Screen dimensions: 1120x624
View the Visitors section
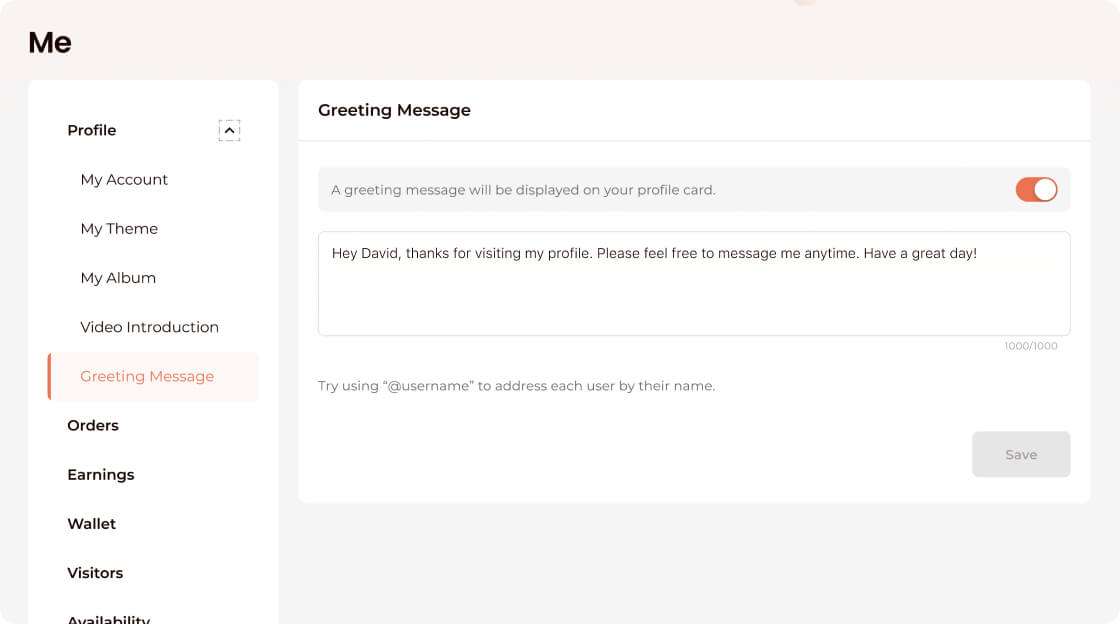tap(95, 573)
